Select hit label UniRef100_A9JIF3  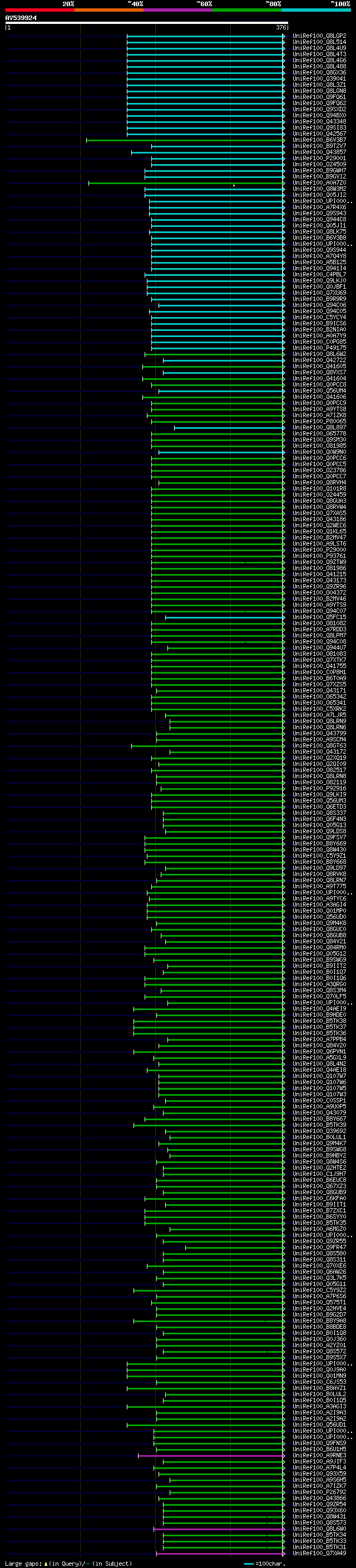[x=319, y=1461]
